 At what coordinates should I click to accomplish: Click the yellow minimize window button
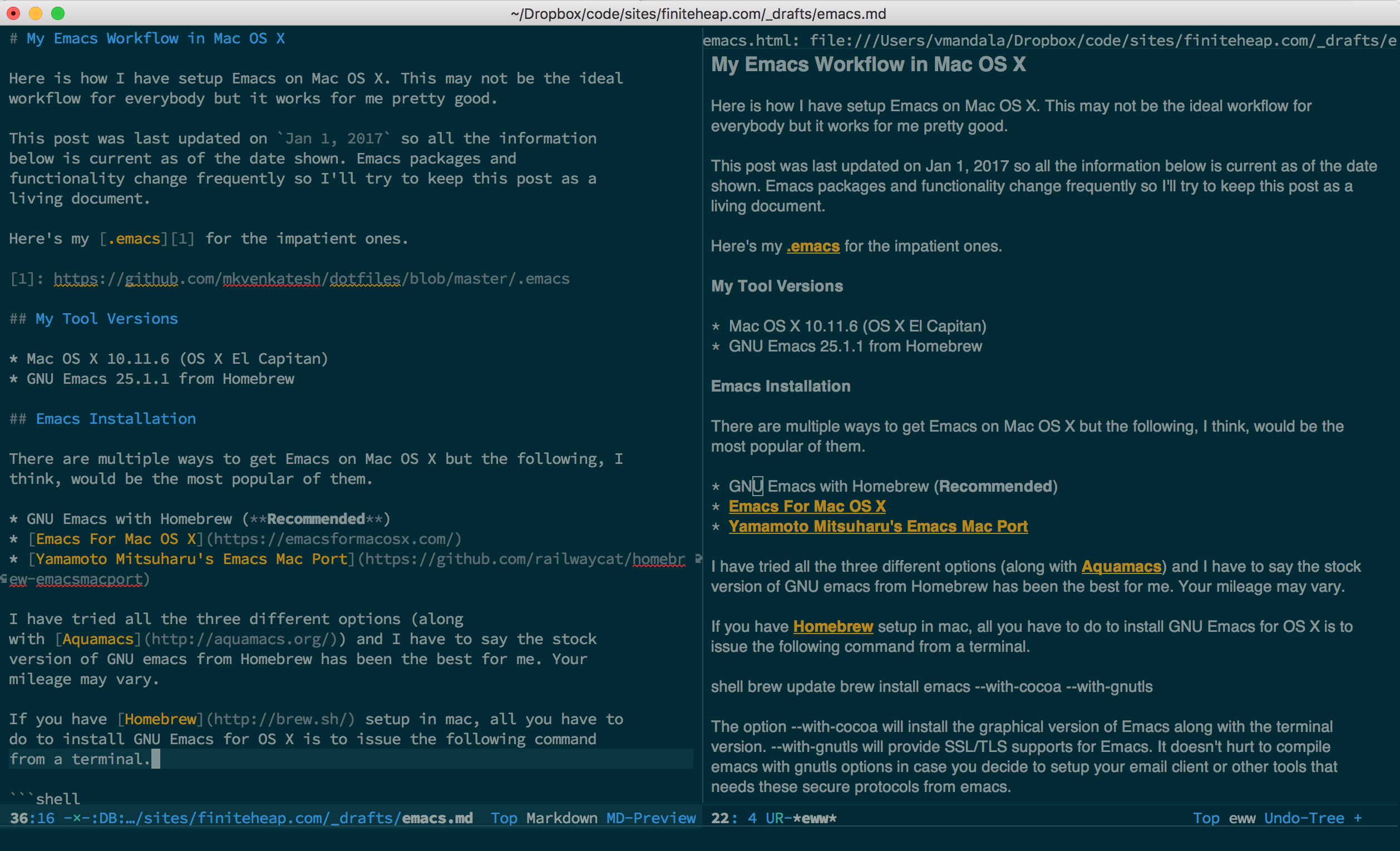point(35,13)
